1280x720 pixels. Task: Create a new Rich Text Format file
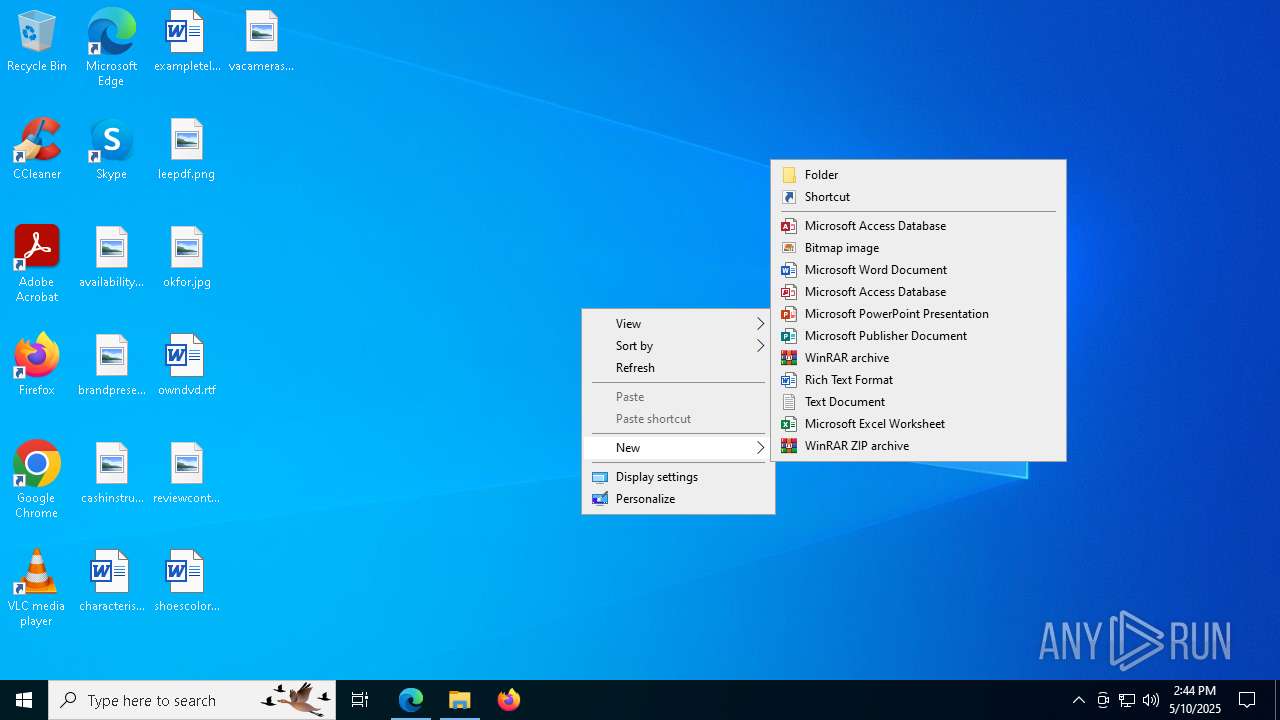coord(918,379)
